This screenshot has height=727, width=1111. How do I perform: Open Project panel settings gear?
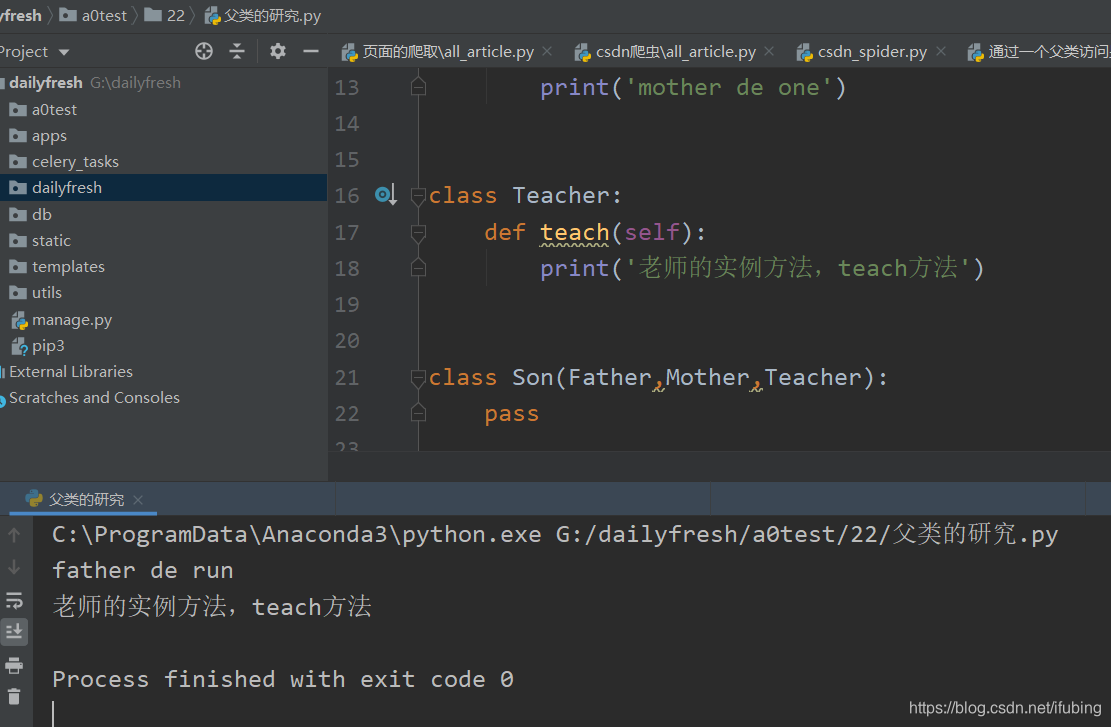278,51
